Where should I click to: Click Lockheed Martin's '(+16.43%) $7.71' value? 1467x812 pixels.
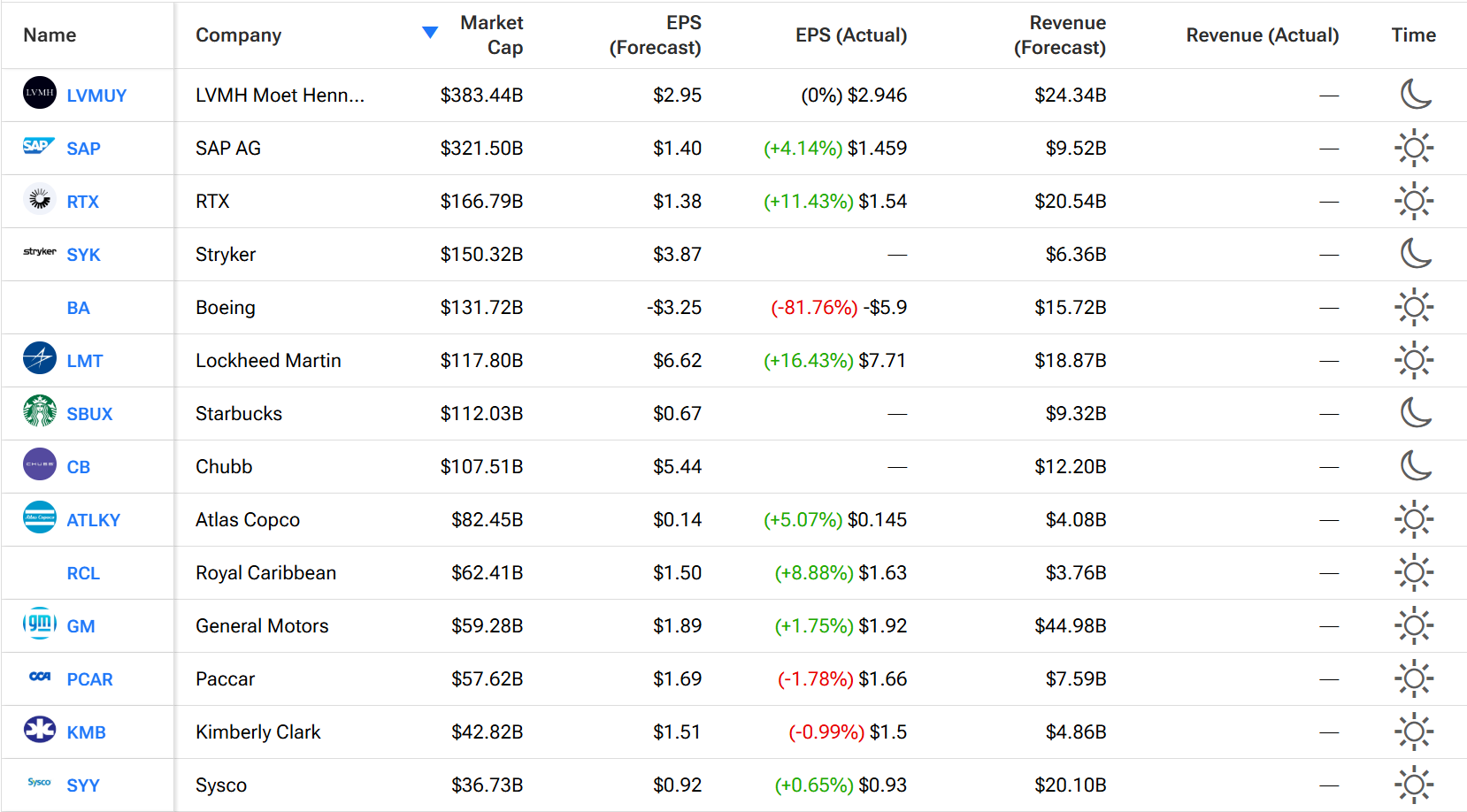click(835, 360)
